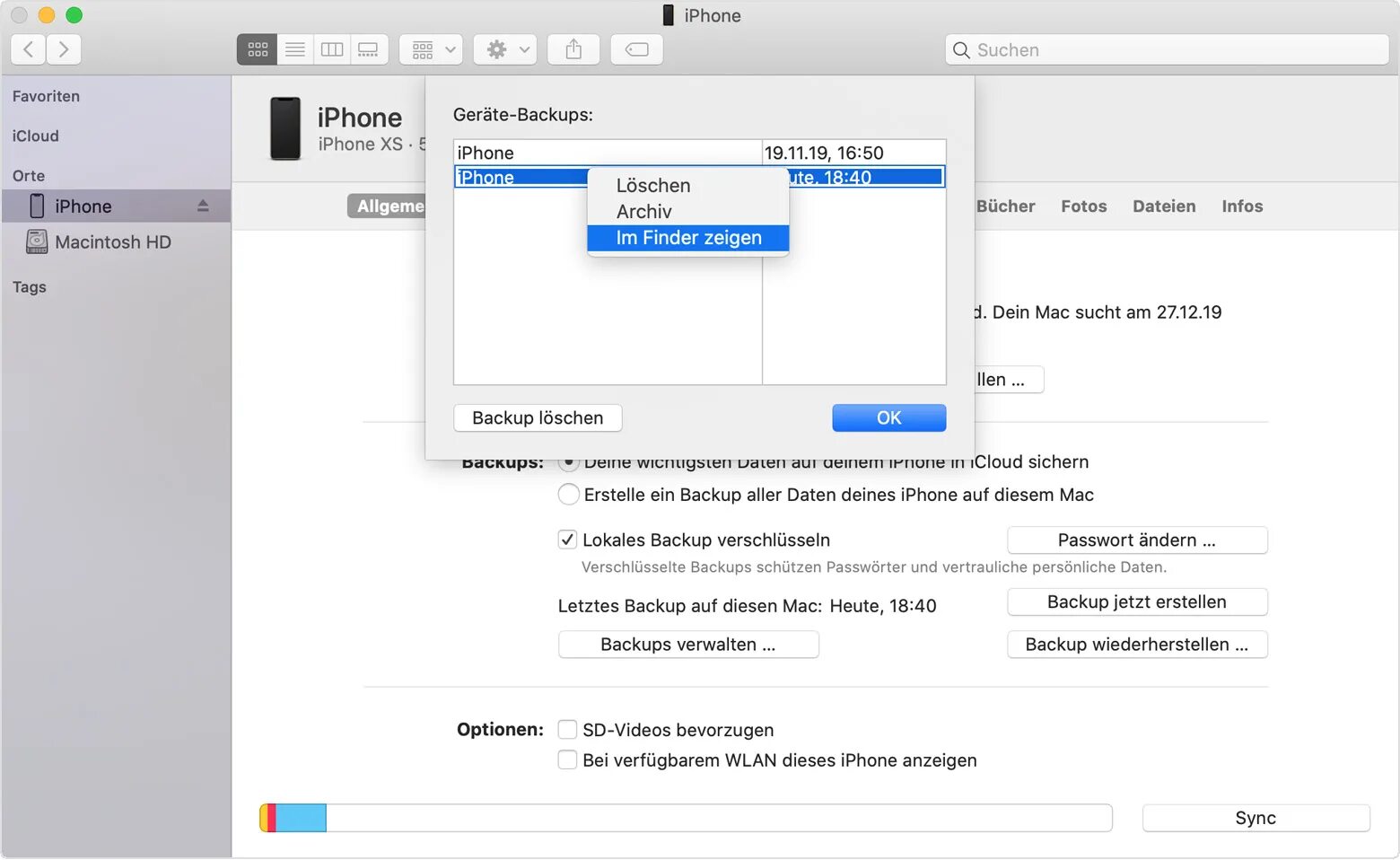Open the Bücher tab
This screenshot has height=860, width=1400.
pos(1005,206)
